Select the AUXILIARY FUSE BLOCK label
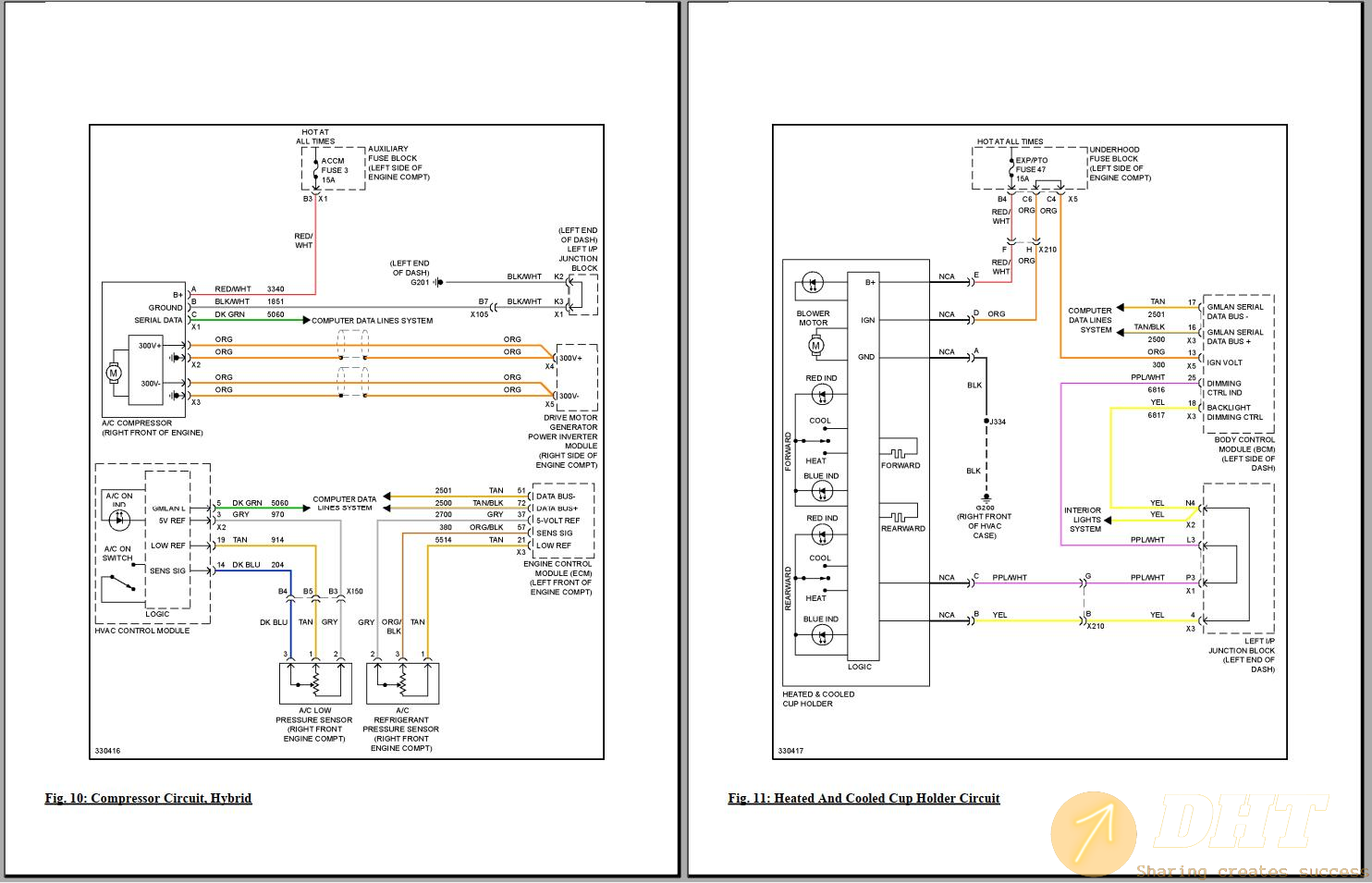1372x883 pixels. point(398,163)
